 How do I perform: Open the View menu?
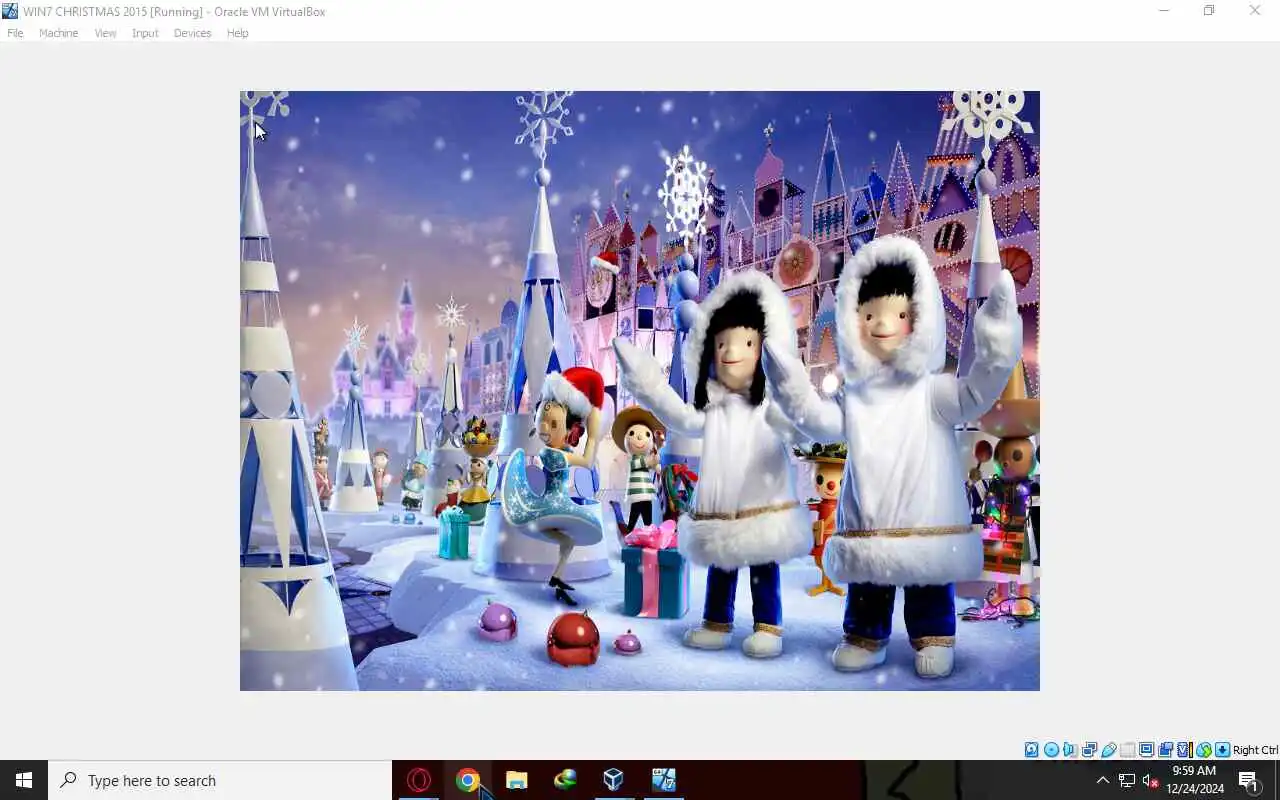click(105, 33)
